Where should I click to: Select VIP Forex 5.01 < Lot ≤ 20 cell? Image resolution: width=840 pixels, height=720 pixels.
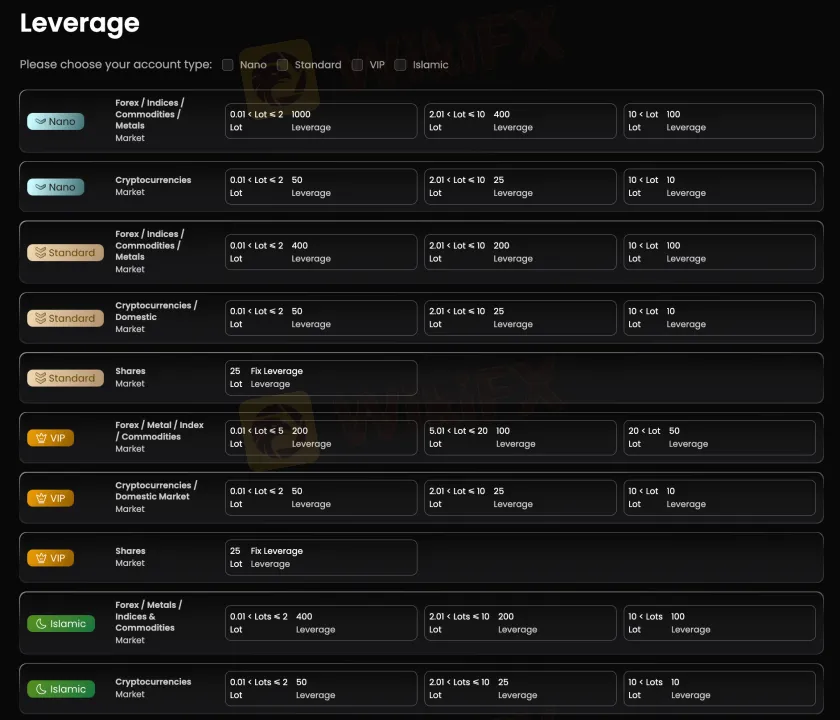520,438
